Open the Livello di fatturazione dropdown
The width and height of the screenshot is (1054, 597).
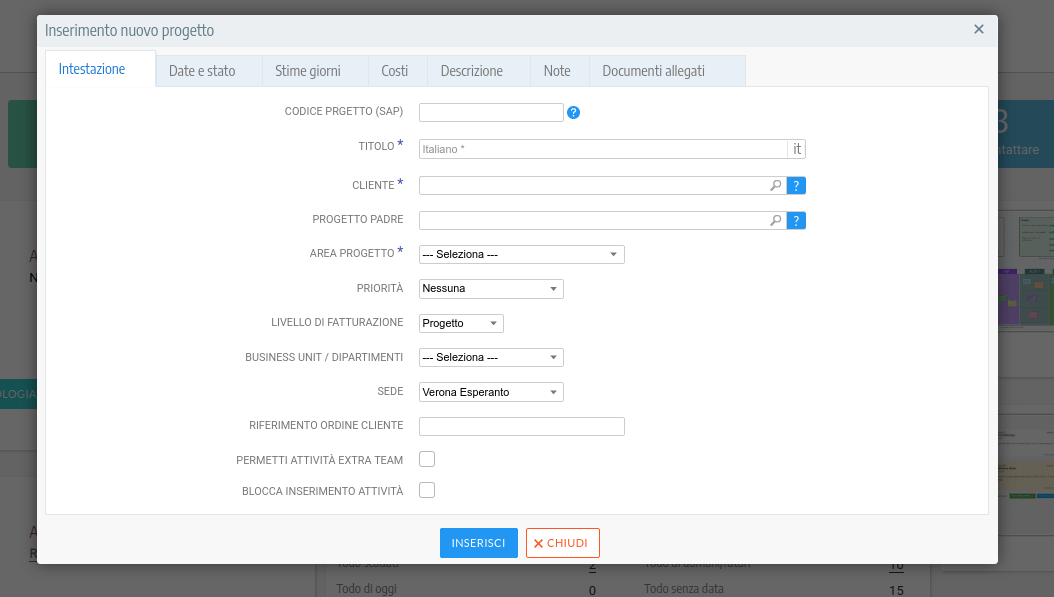point(461,324)
